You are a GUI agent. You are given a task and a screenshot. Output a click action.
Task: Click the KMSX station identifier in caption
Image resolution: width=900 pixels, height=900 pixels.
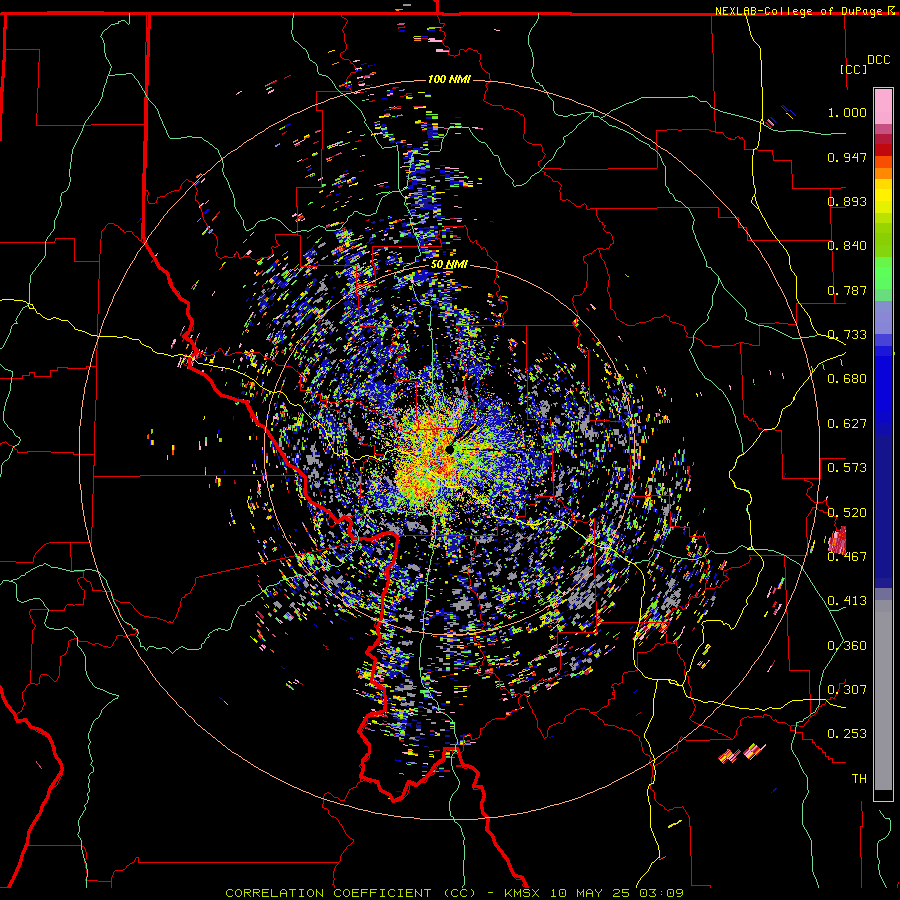click(x=524, y=893)
